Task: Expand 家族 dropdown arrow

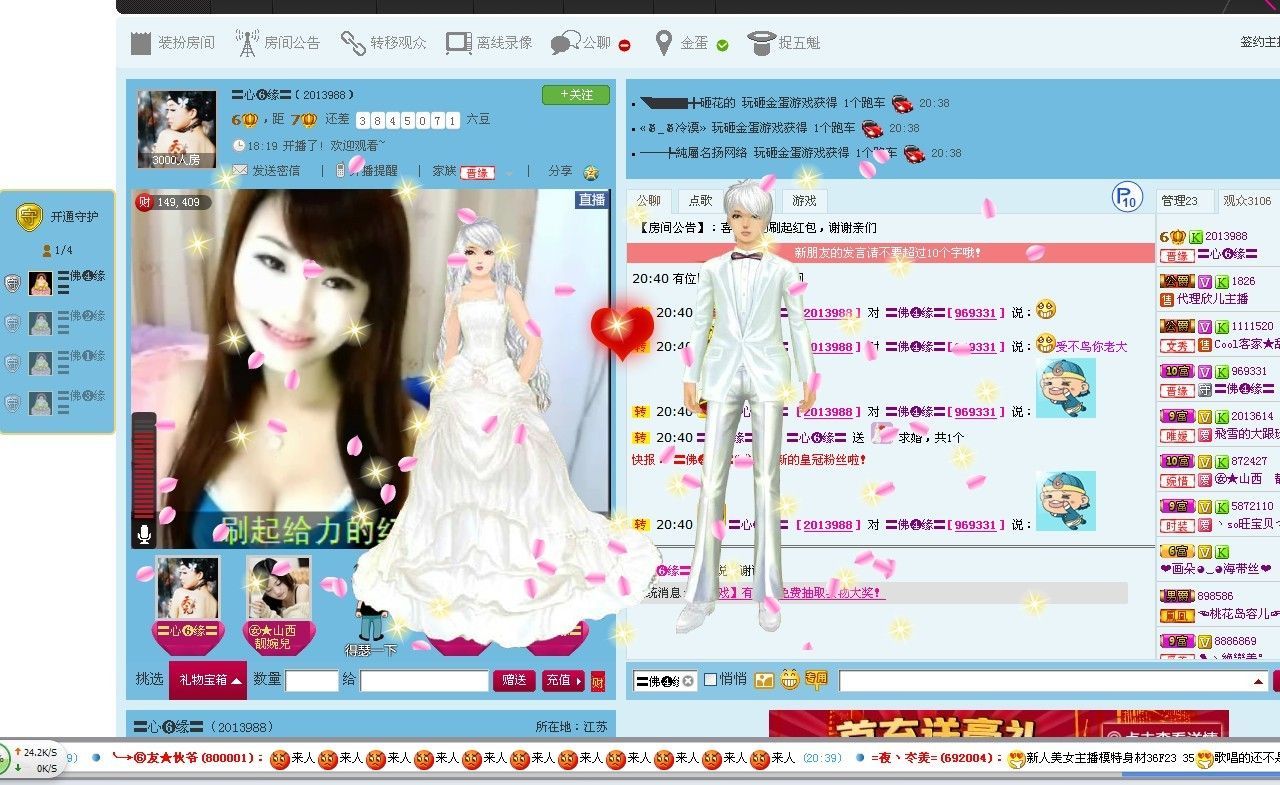Action: [508, 172]
